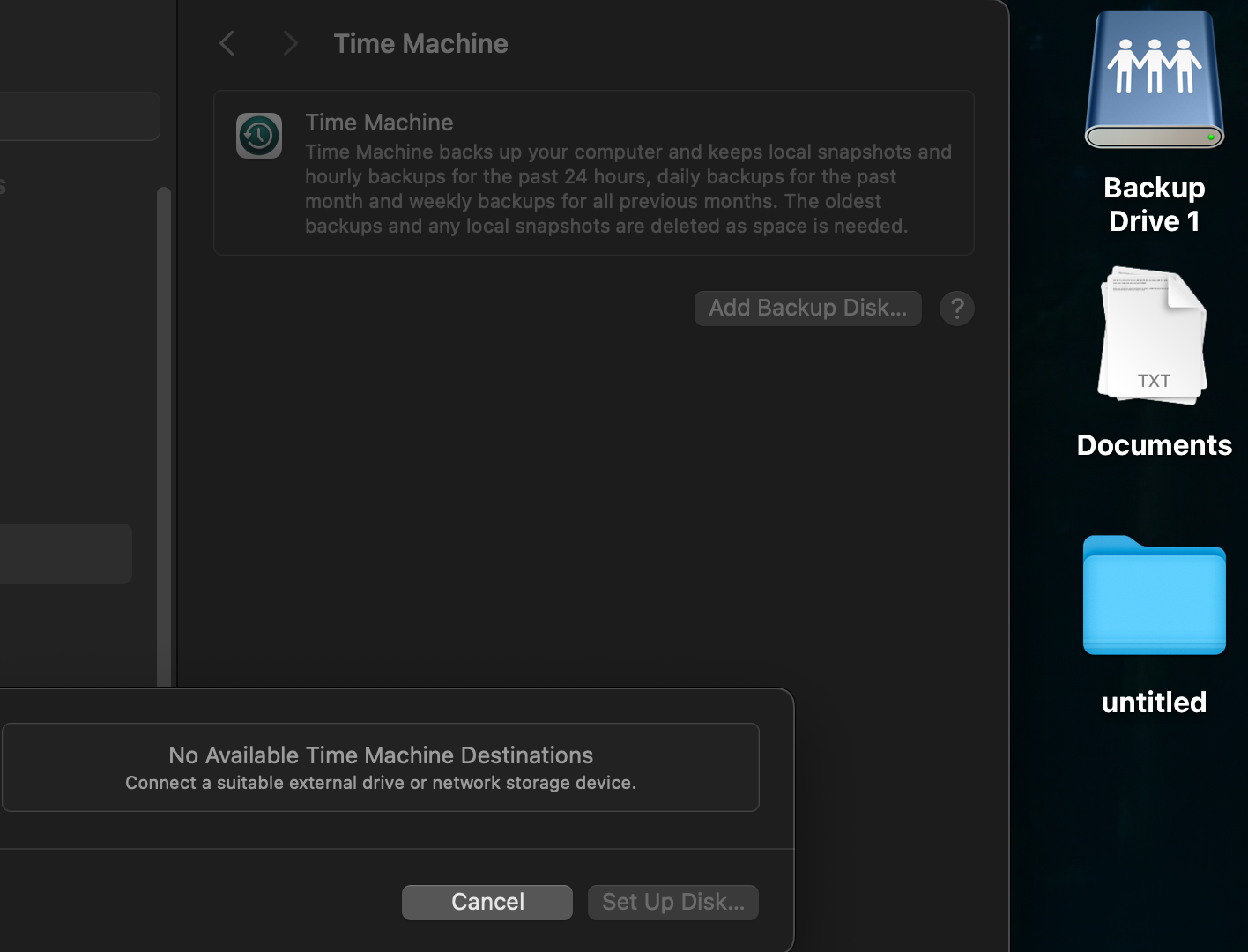Click the sidebar scrollbar in System Settings
Viewport: 1248px width, 952px height.
(164, 436)
